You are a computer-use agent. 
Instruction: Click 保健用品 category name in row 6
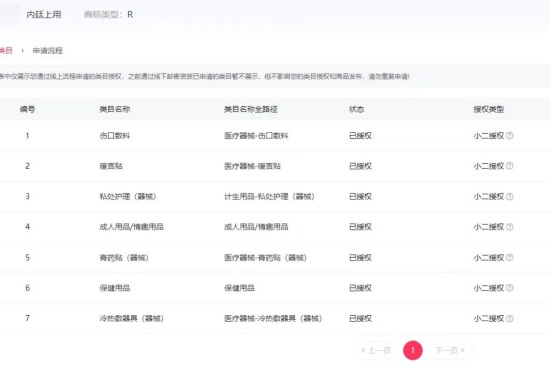pos(115,288)
